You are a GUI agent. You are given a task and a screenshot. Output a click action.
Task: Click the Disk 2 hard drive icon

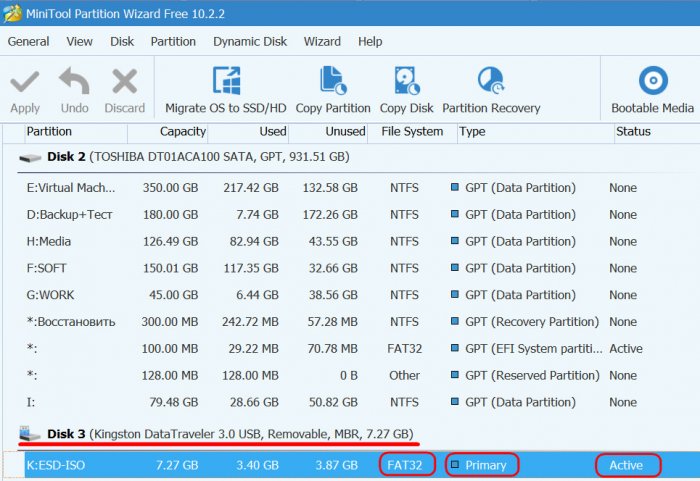[30, 158]
